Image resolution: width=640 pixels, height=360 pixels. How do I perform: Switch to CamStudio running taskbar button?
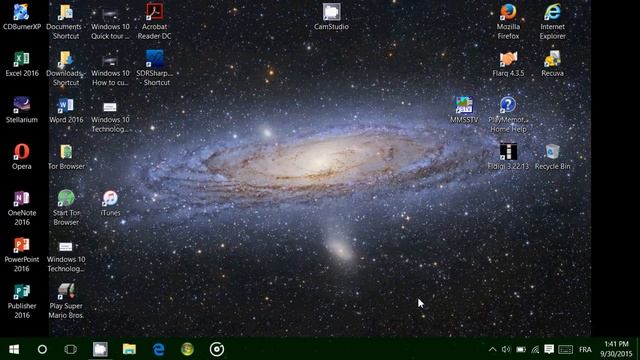tap(100, 349)
